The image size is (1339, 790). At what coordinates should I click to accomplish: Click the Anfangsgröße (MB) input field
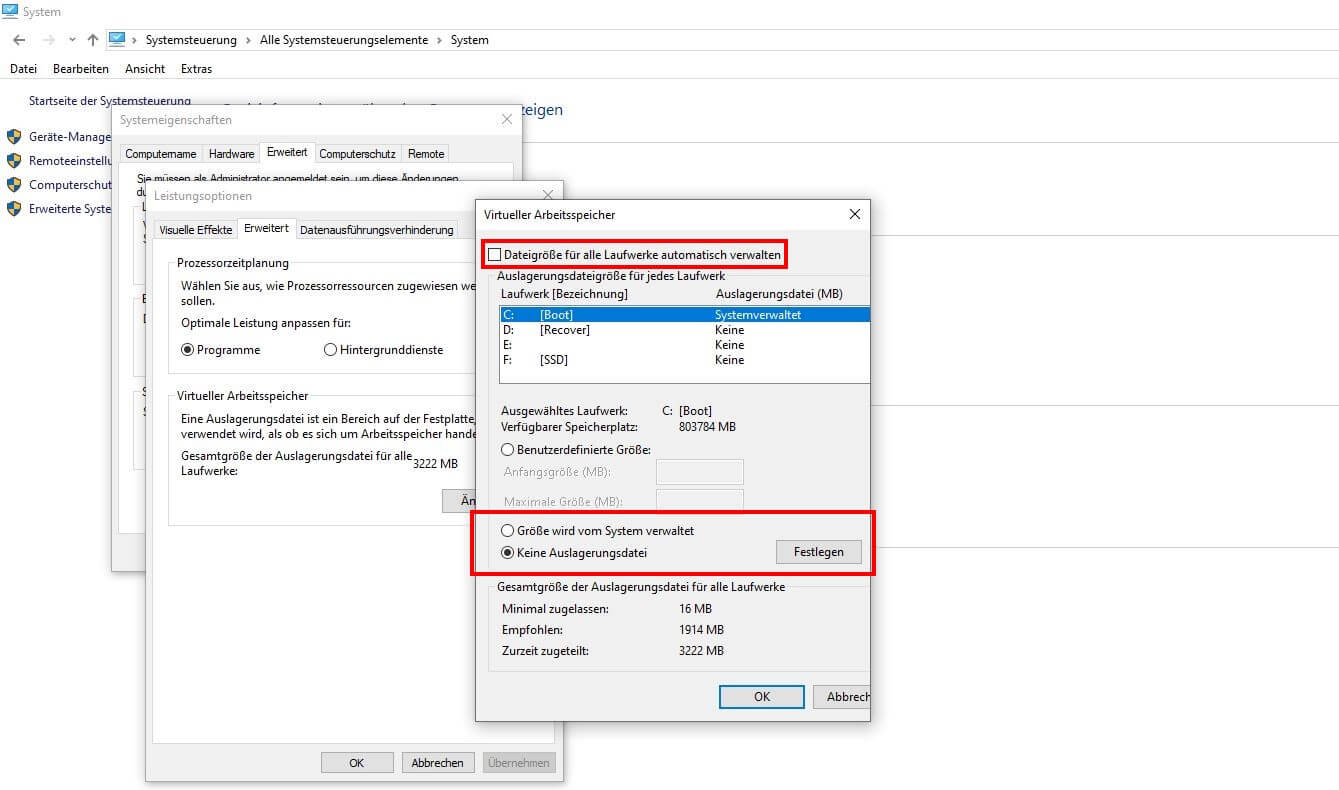point(699,472)
